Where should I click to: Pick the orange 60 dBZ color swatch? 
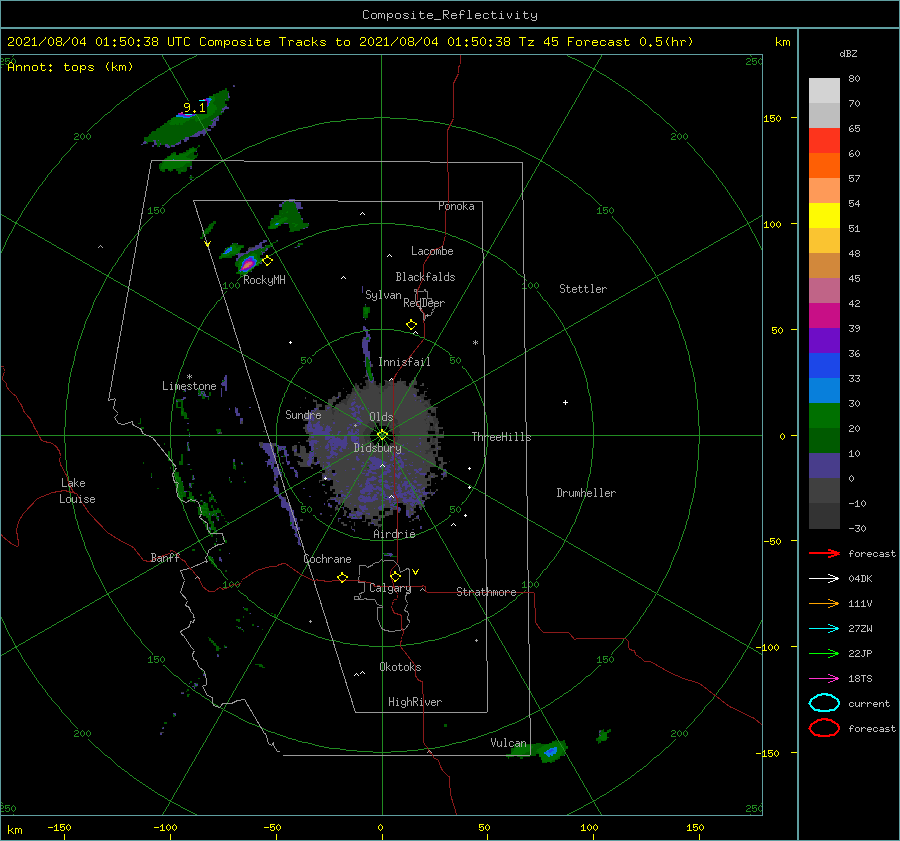pyautogui.click(x=824, y=165)
